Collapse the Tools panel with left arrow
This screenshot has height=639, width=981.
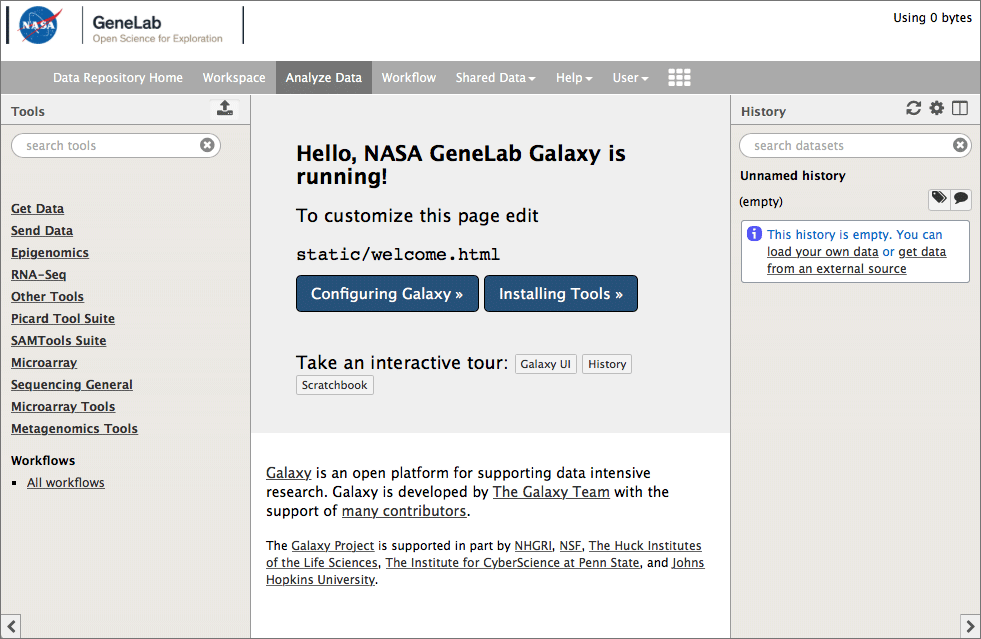click(x=11, y=626)
